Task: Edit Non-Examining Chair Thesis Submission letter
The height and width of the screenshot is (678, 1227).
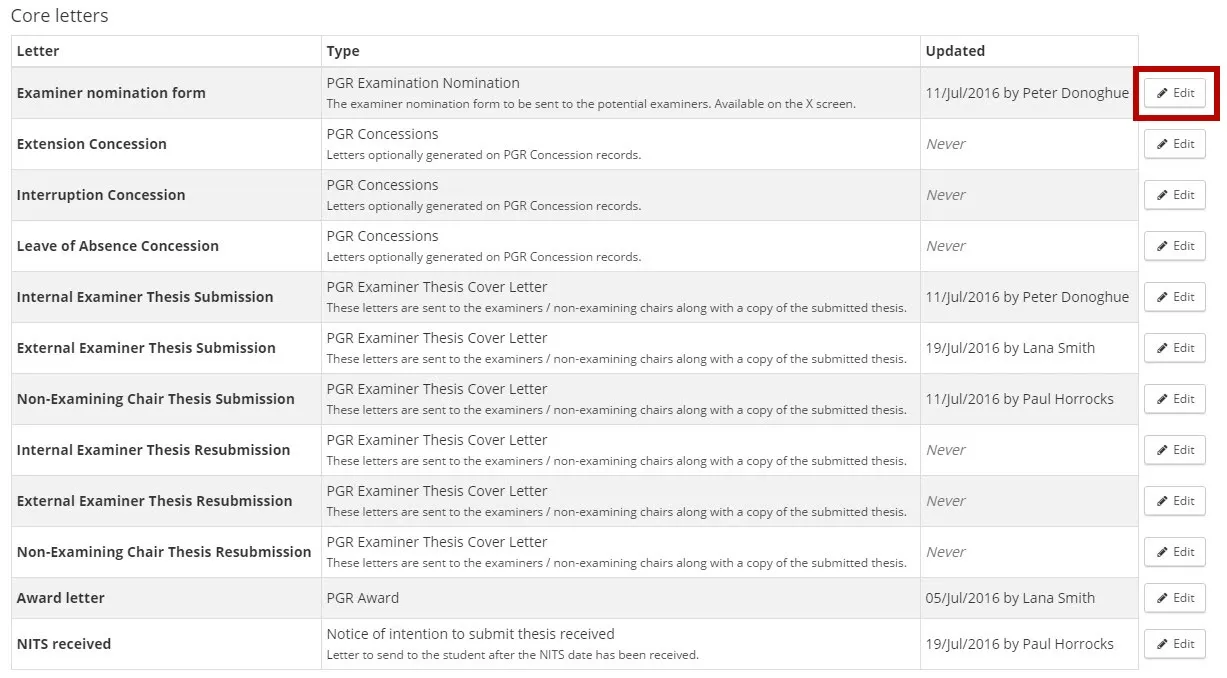Action: click(x=1174, y=399)
